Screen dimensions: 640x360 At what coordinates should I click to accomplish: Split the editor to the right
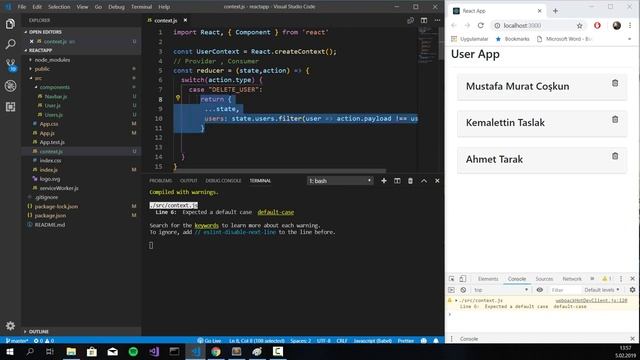[x=424, y=20]
